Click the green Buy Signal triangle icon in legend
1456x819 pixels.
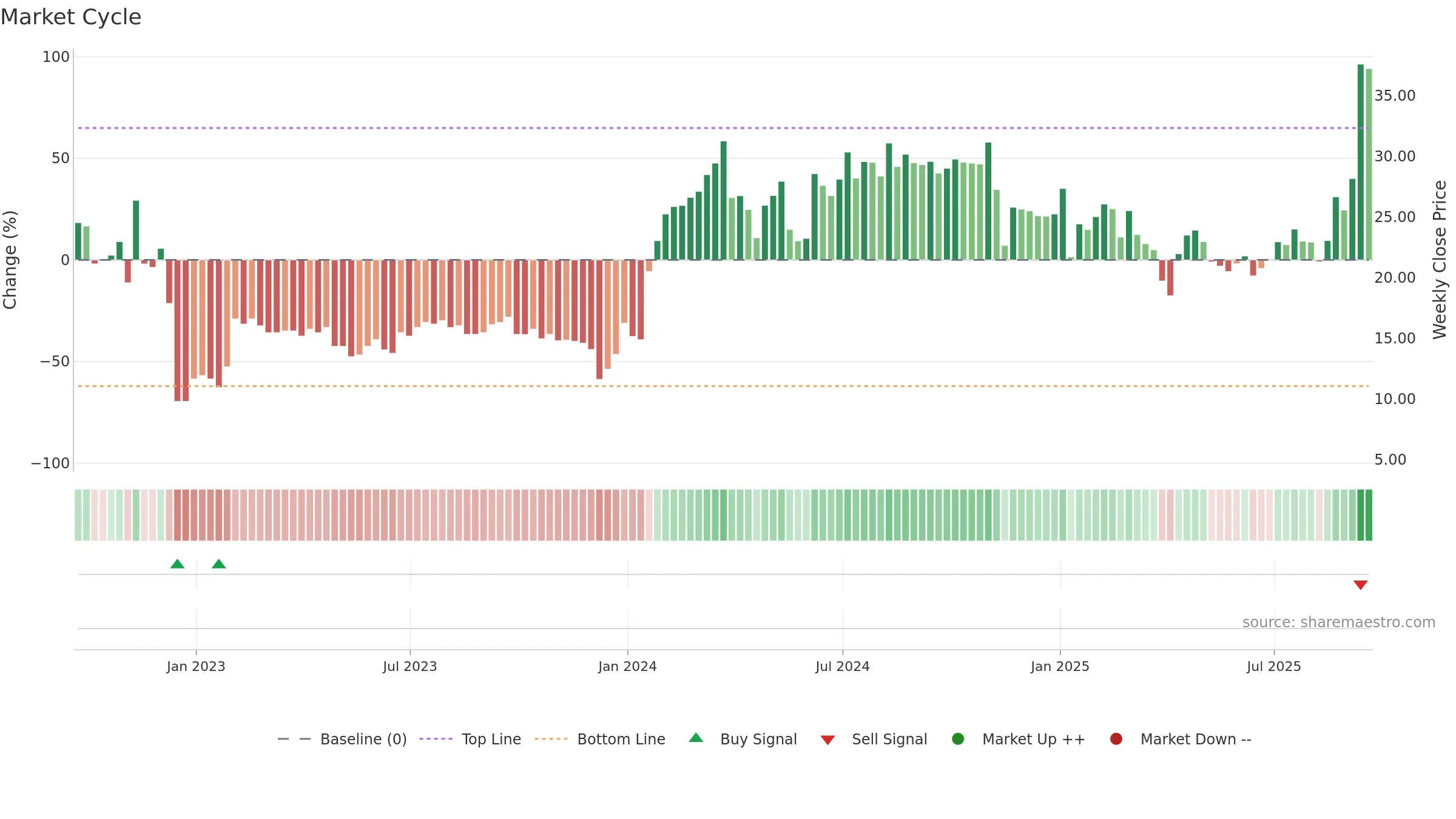coord(696,738)
